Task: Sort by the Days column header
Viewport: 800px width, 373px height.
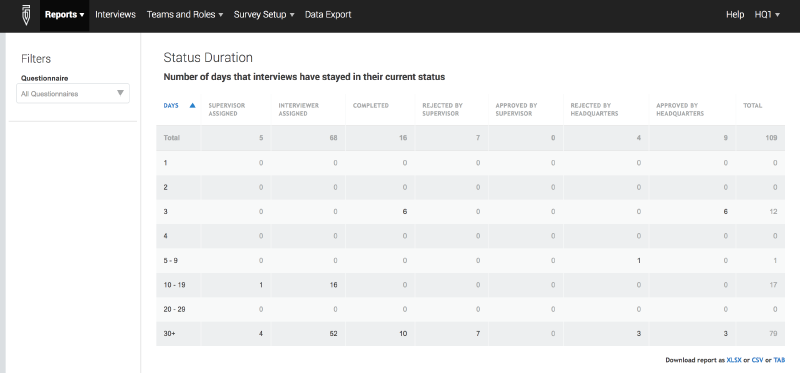Action: 171,106
